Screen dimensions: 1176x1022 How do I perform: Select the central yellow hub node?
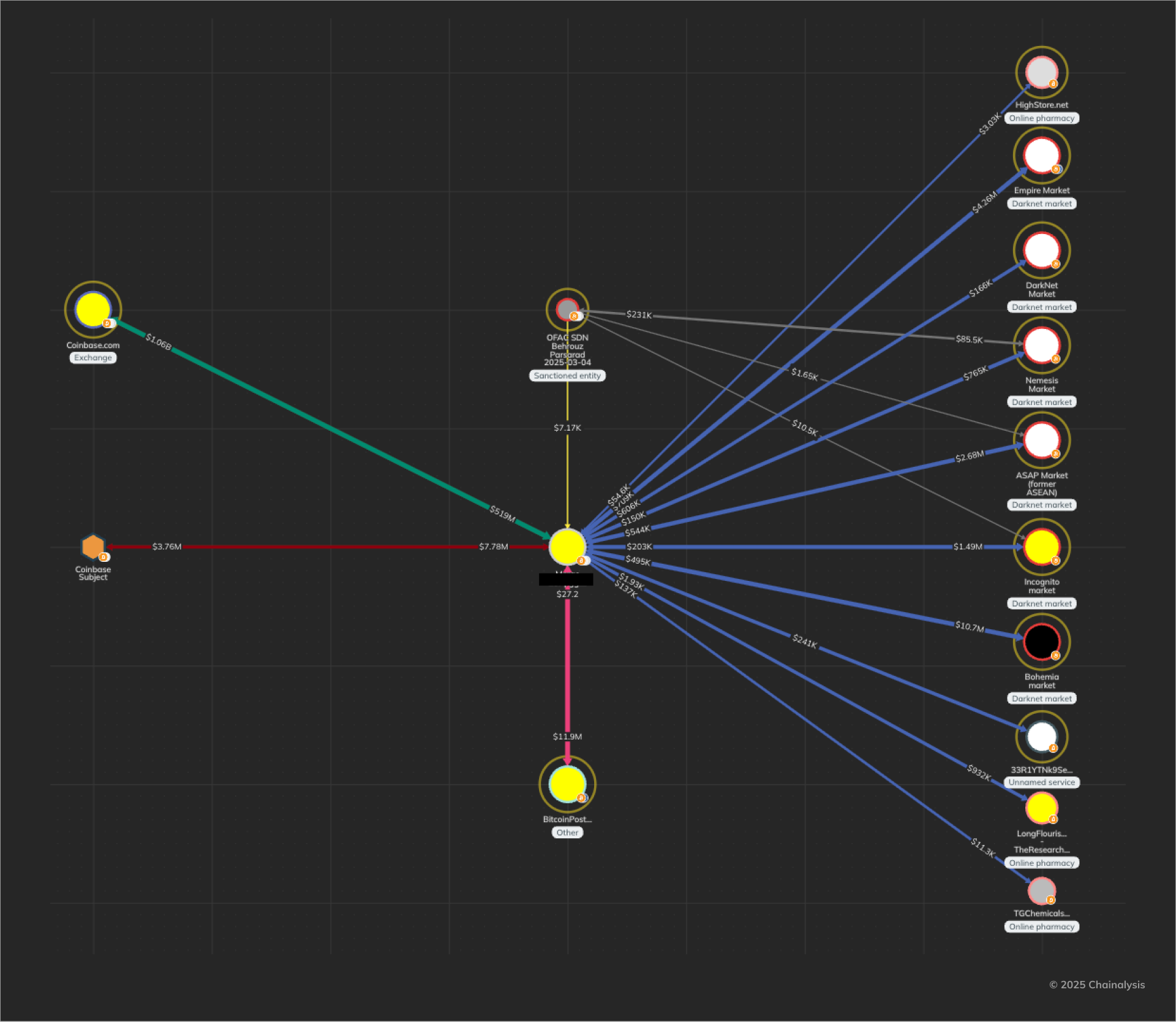pos(567,547)
